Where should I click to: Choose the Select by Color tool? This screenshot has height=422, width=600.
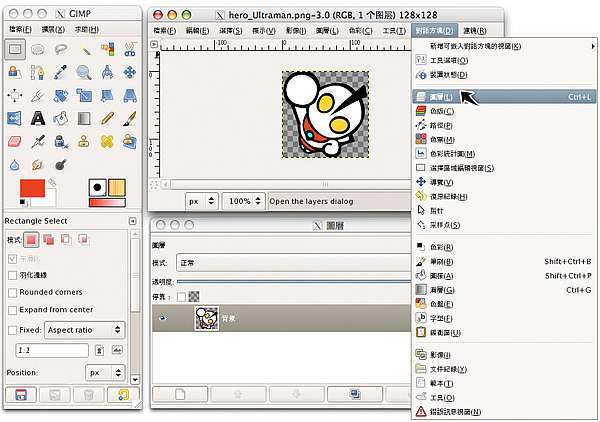click(x=108, y=49)
